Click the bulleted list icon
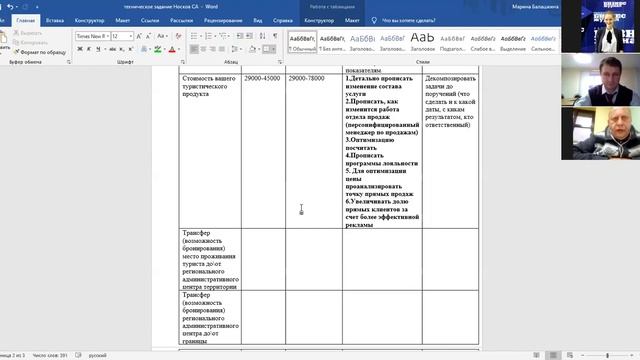 click(x=194, y=36)
